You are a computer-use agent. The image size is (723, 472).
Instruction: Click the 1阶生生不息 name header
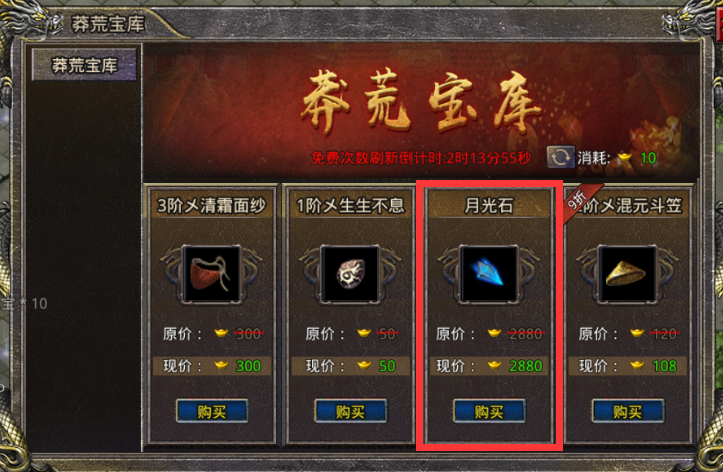(350, 206)
